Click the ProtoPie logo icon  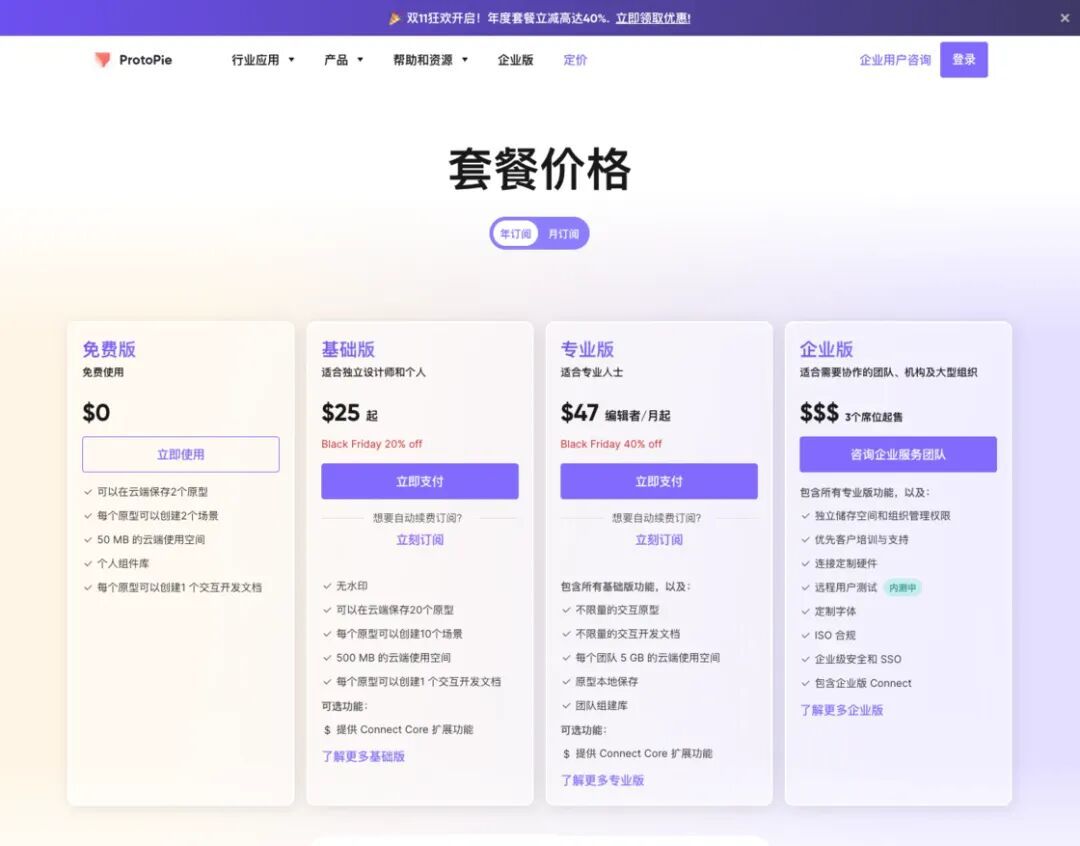tap(102, 60)
